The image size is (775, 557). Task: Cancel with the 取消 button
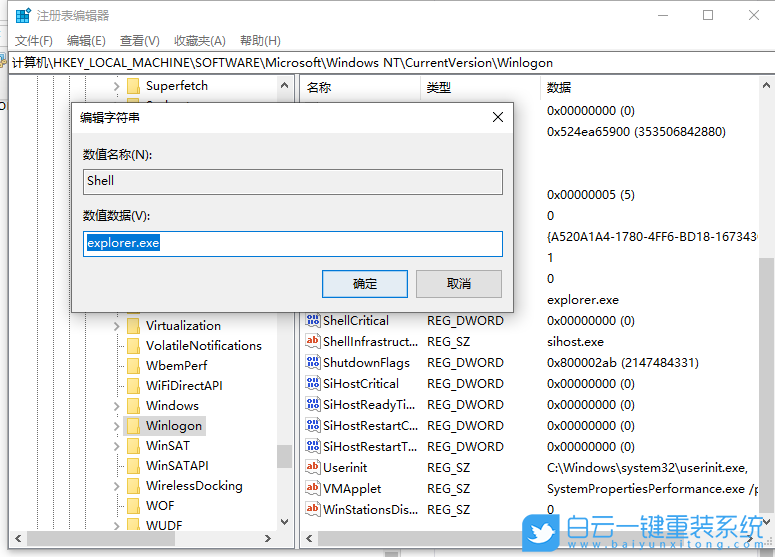point(459,284)
